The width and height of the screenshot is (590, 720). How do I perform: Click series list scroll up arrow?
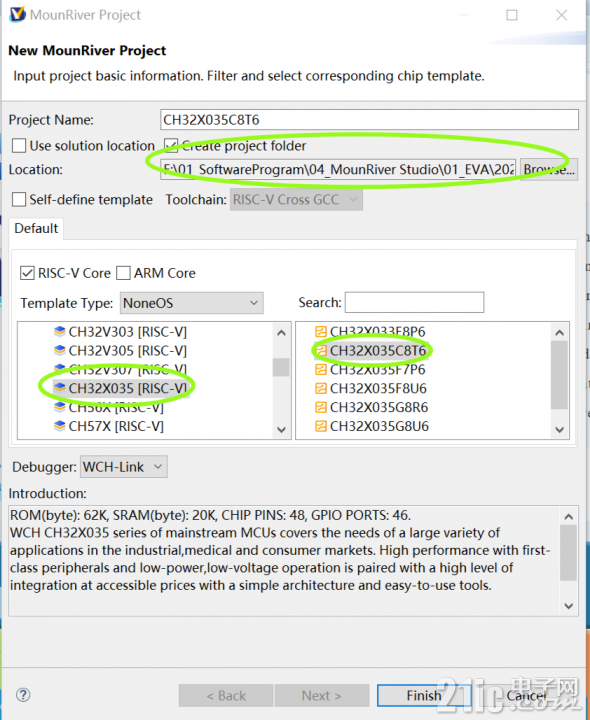(281, 332)
